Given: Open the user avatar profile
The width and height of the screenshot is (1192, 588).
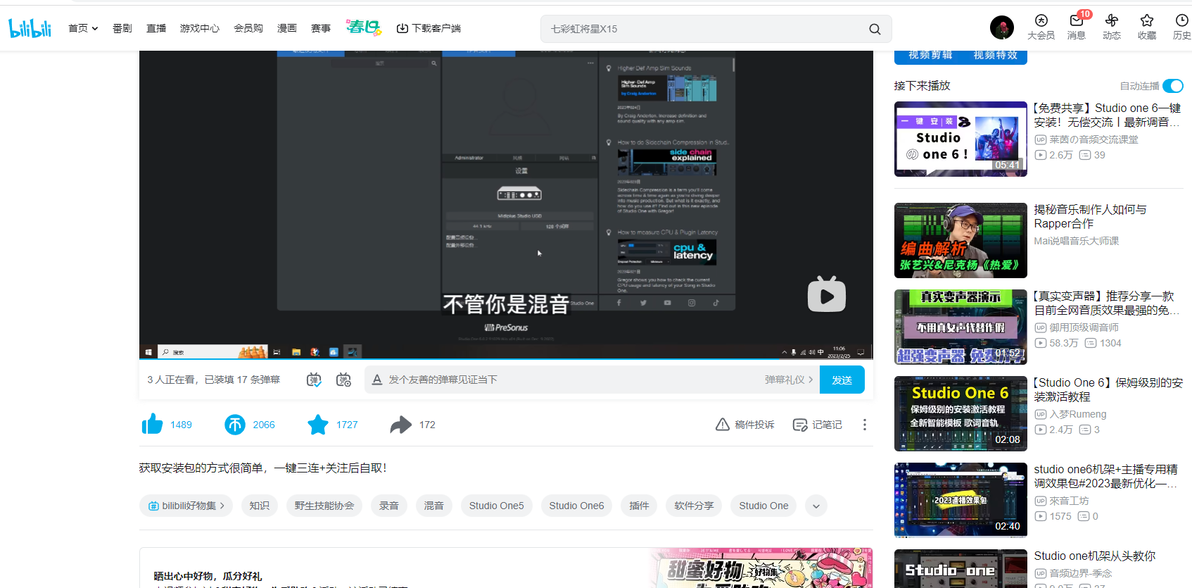Looking at the screenshot, I should (x=1001, y=28).
